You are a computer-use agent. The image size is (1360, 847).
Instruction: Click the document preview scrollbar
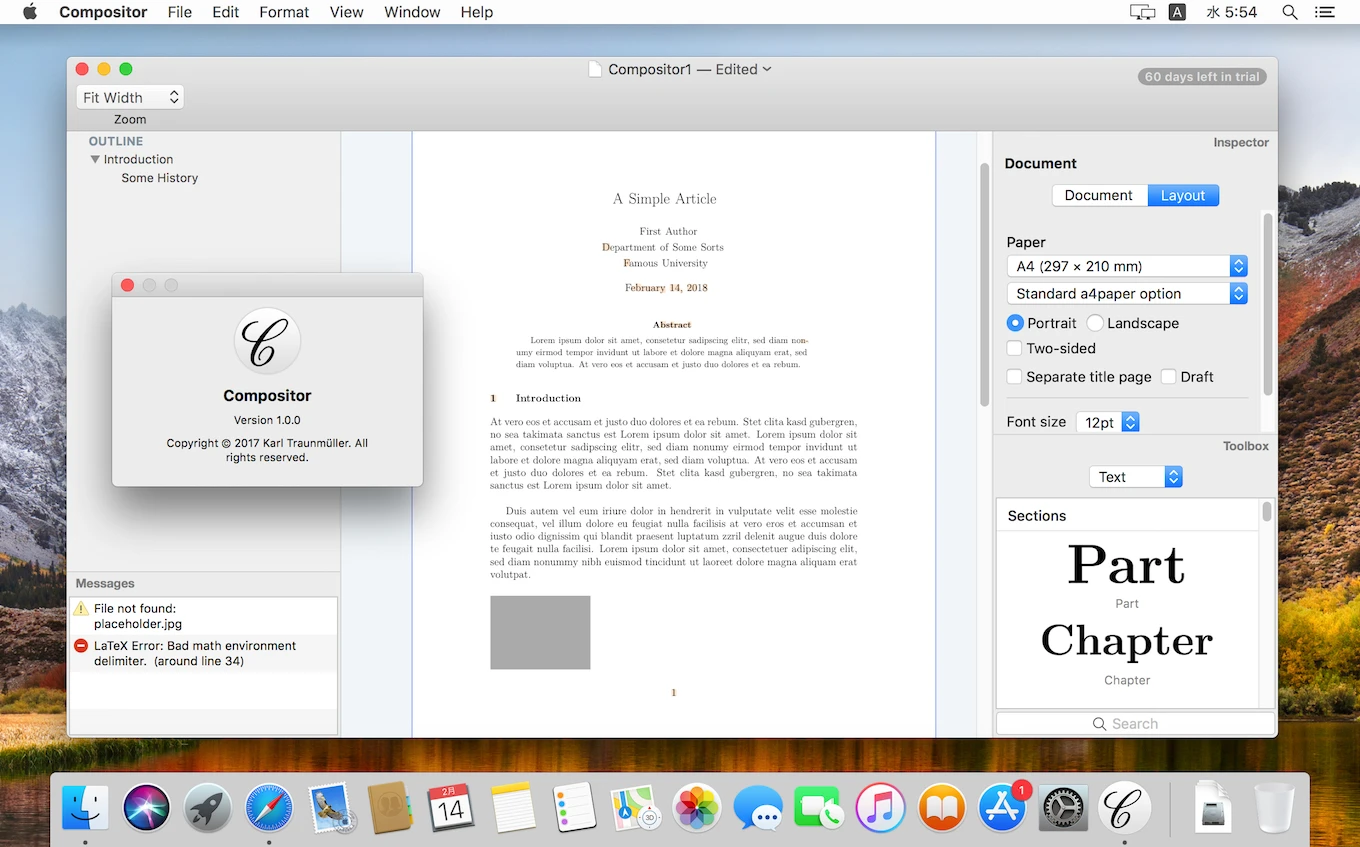tap(984, 283)
